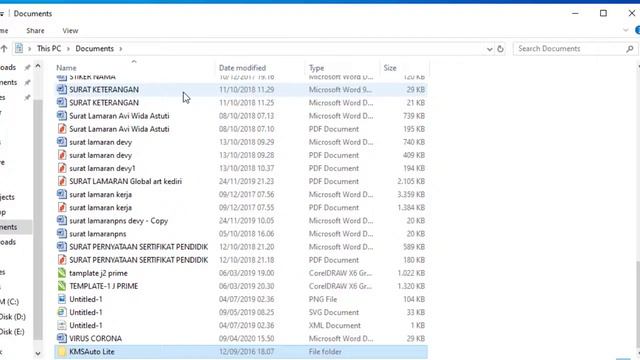Click XML document icon of Untitled-1
This screenshot has height=360, width=640.
(62, 325)
